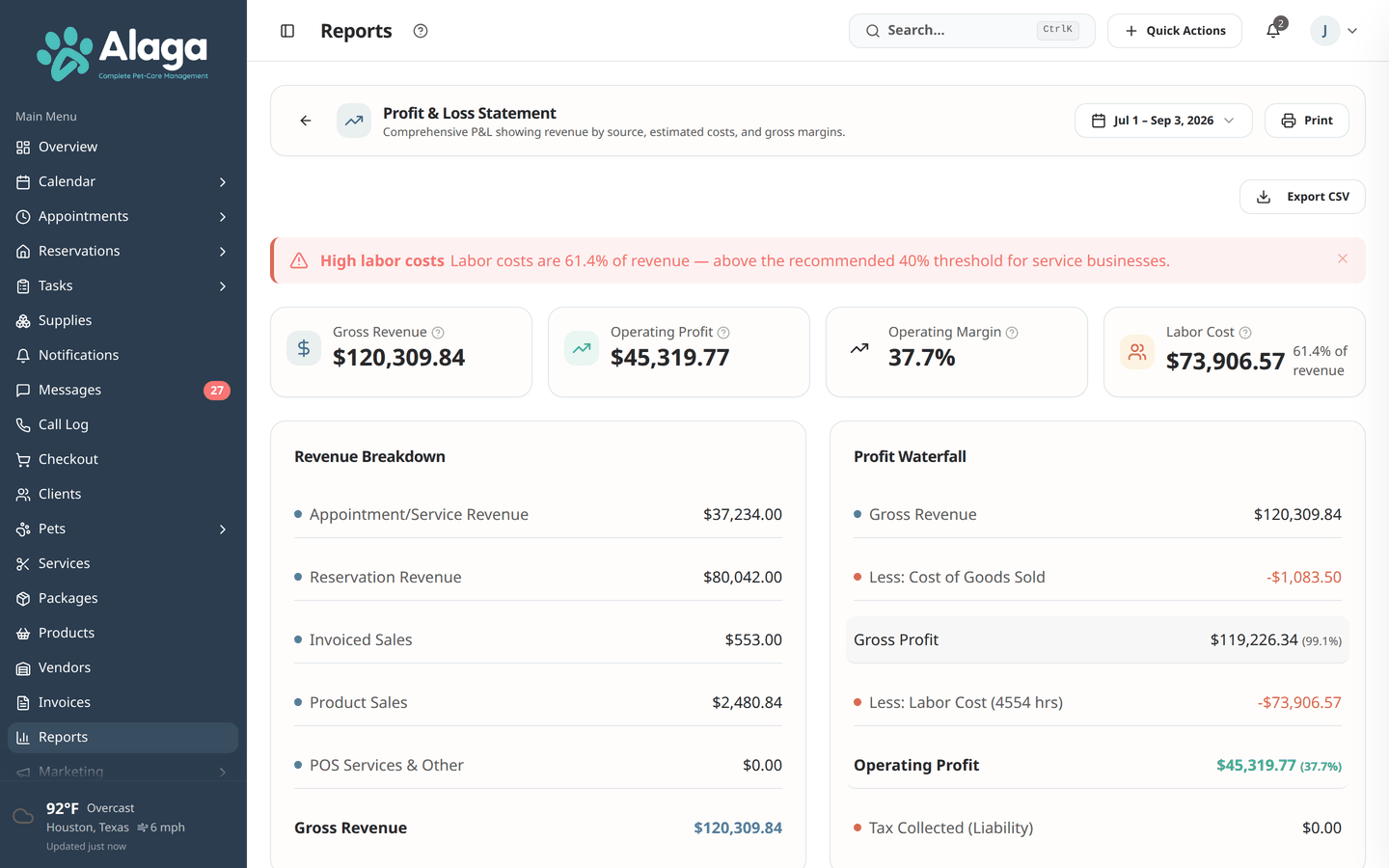Toggle the sidebar panel icon

(287, 31)
